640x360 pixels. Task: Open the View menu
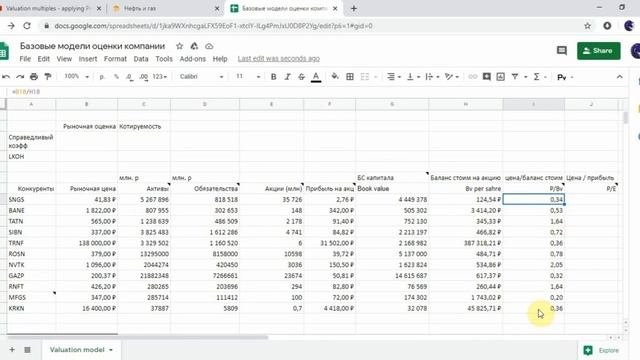[x=64, y=59]
